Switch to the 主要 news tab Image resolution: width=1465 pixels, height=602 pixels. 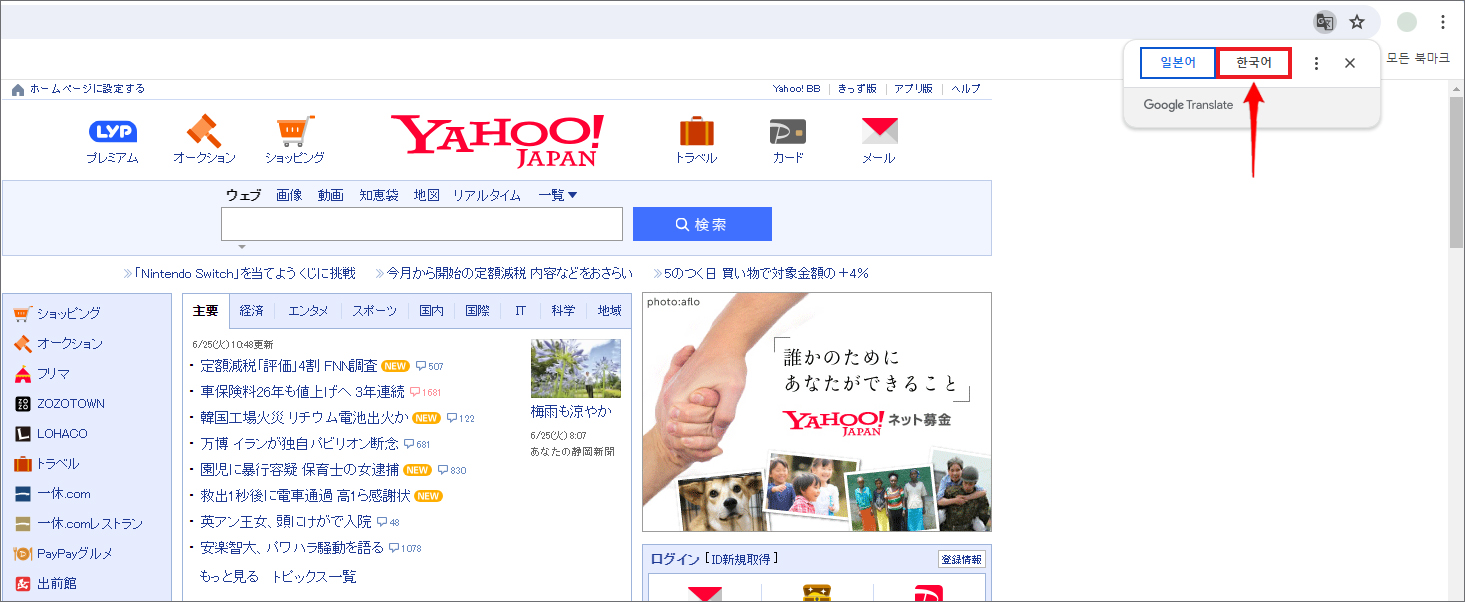pos(206,311)
